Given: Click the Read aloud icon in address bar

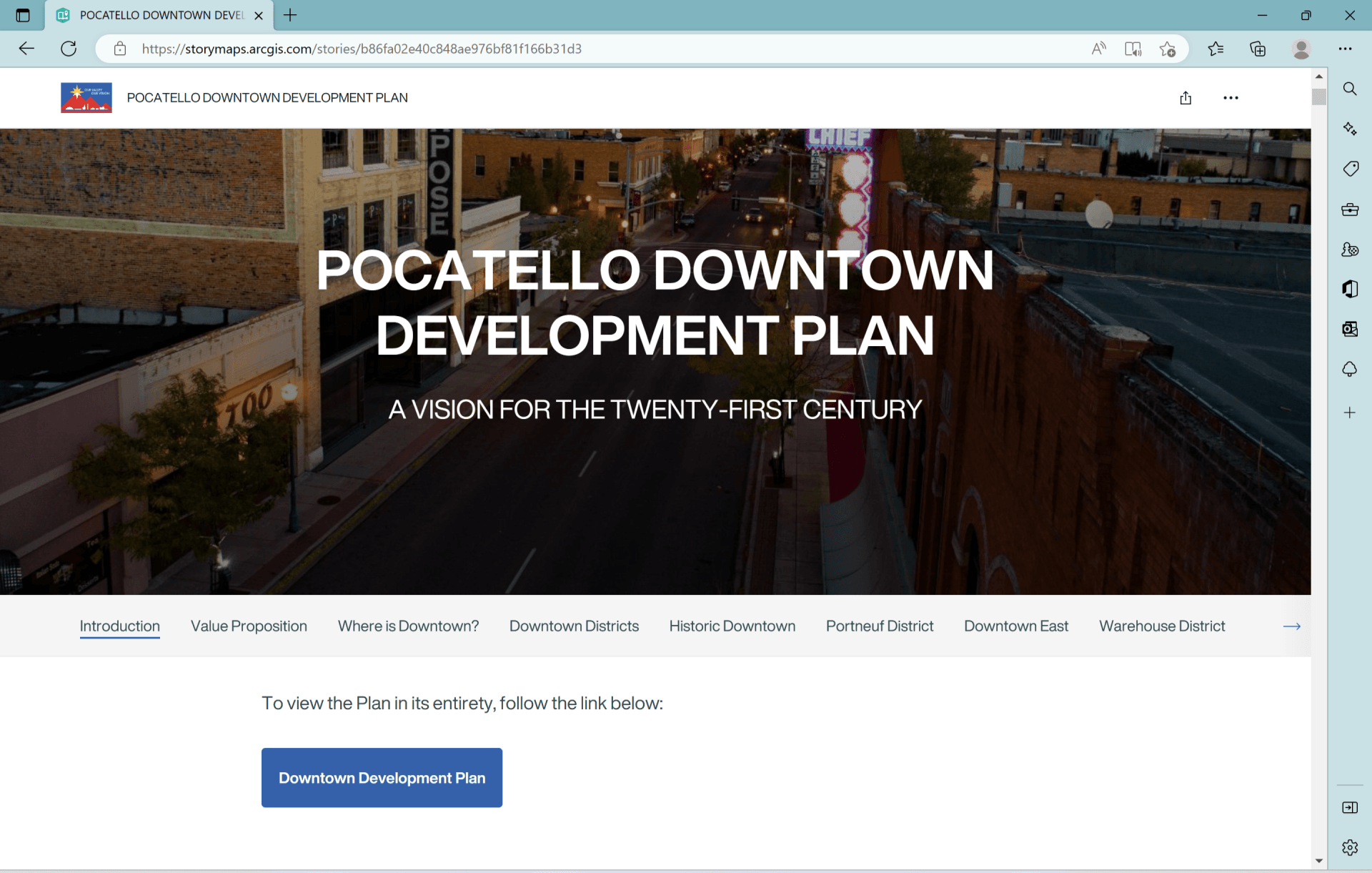Looking at the screenshot, I should pos(1098,49).
